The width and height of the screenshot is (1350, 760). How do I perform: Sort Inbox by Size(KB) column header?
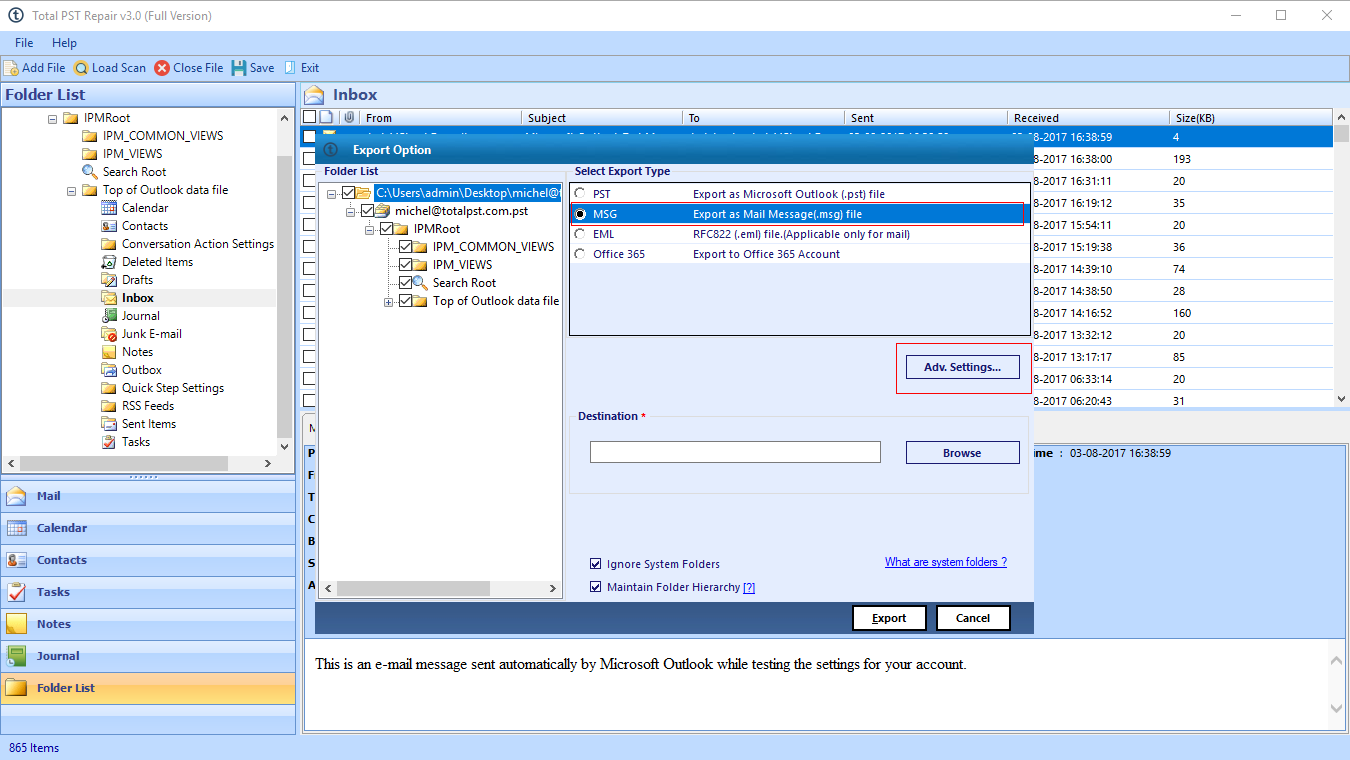pyautogui.click(x=1250, y=118)
